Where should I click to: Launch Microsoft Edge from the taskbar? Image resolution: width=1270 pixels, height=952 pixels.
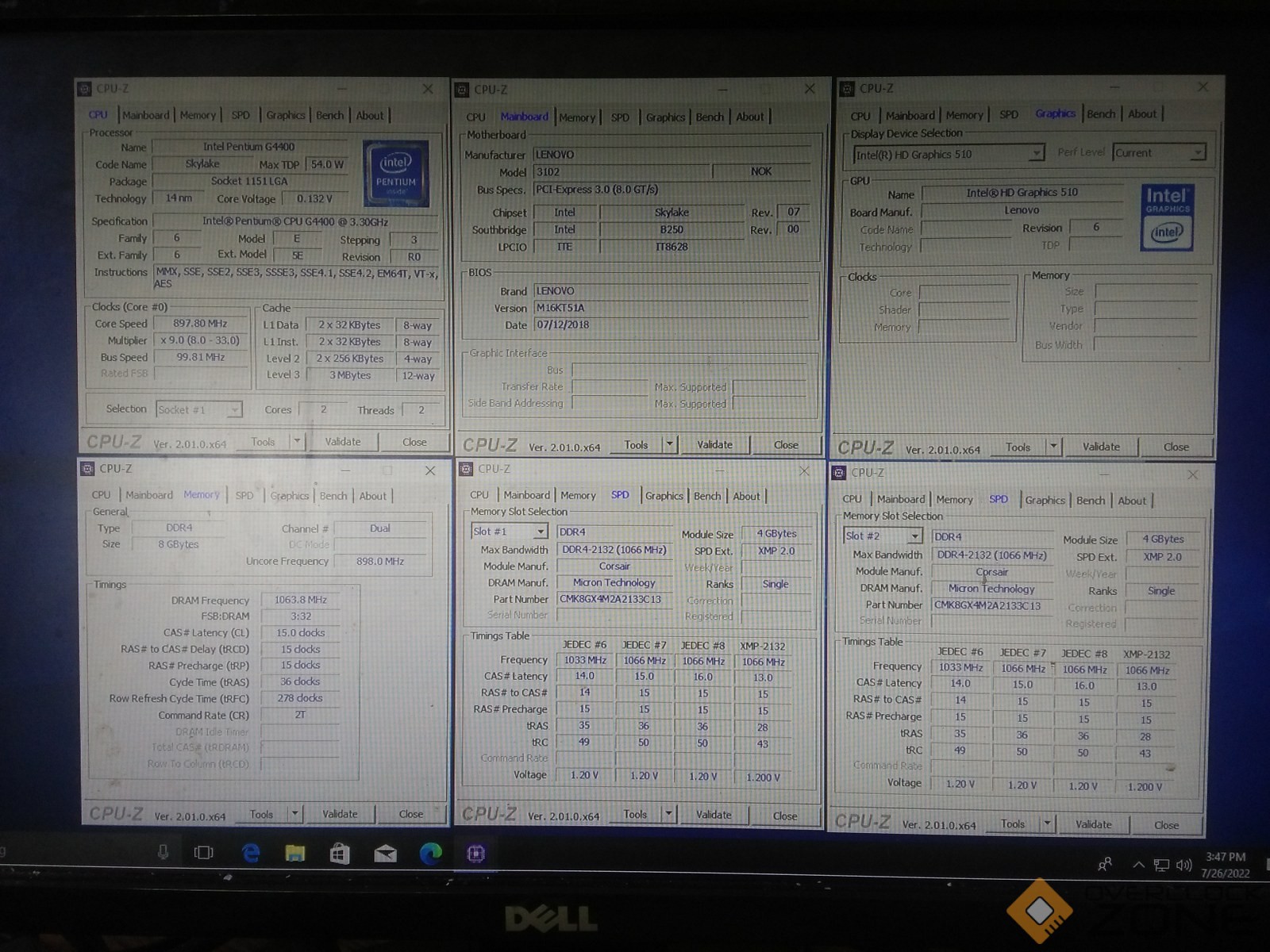pyautogui.click(x=431, y=854)
